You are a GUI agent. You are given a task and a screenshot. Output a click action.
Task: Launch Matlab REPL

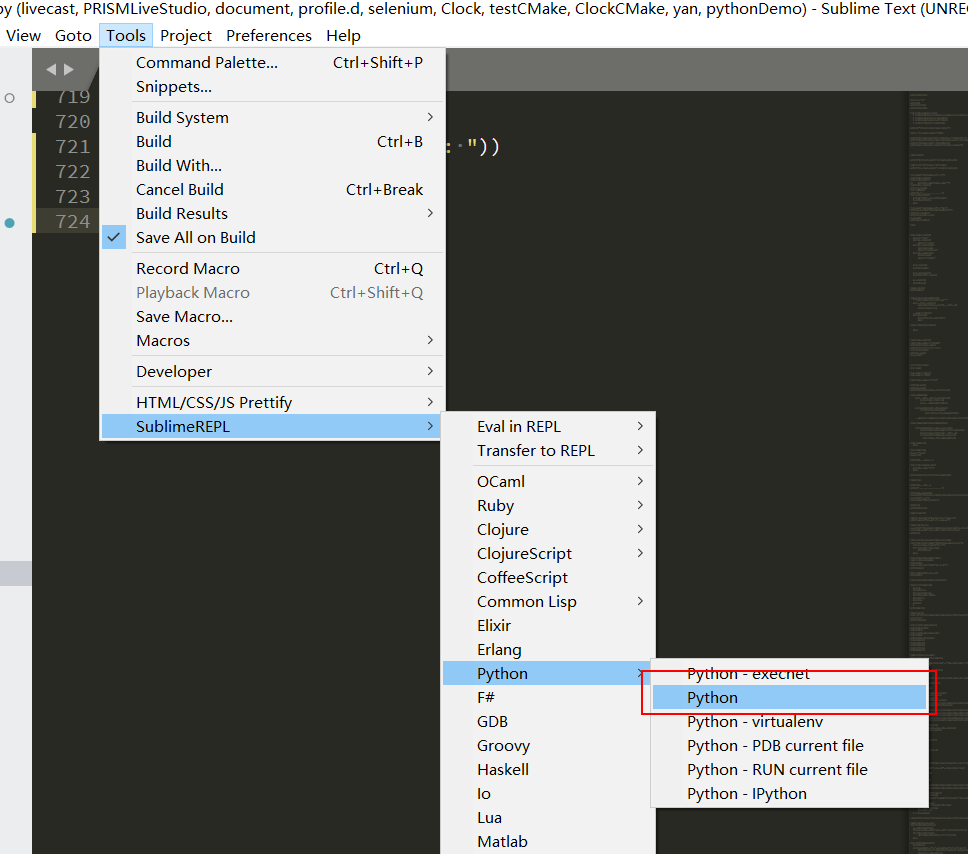tap(548, 842)
